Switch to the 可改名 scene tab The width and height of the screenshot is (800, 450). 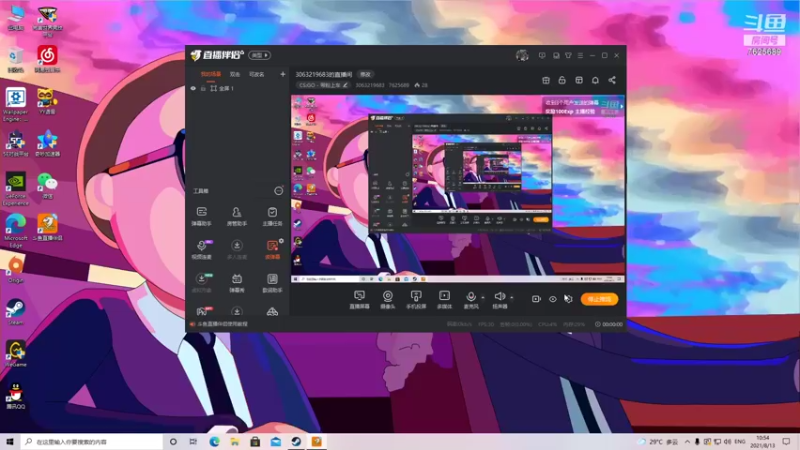pos(257,74)
